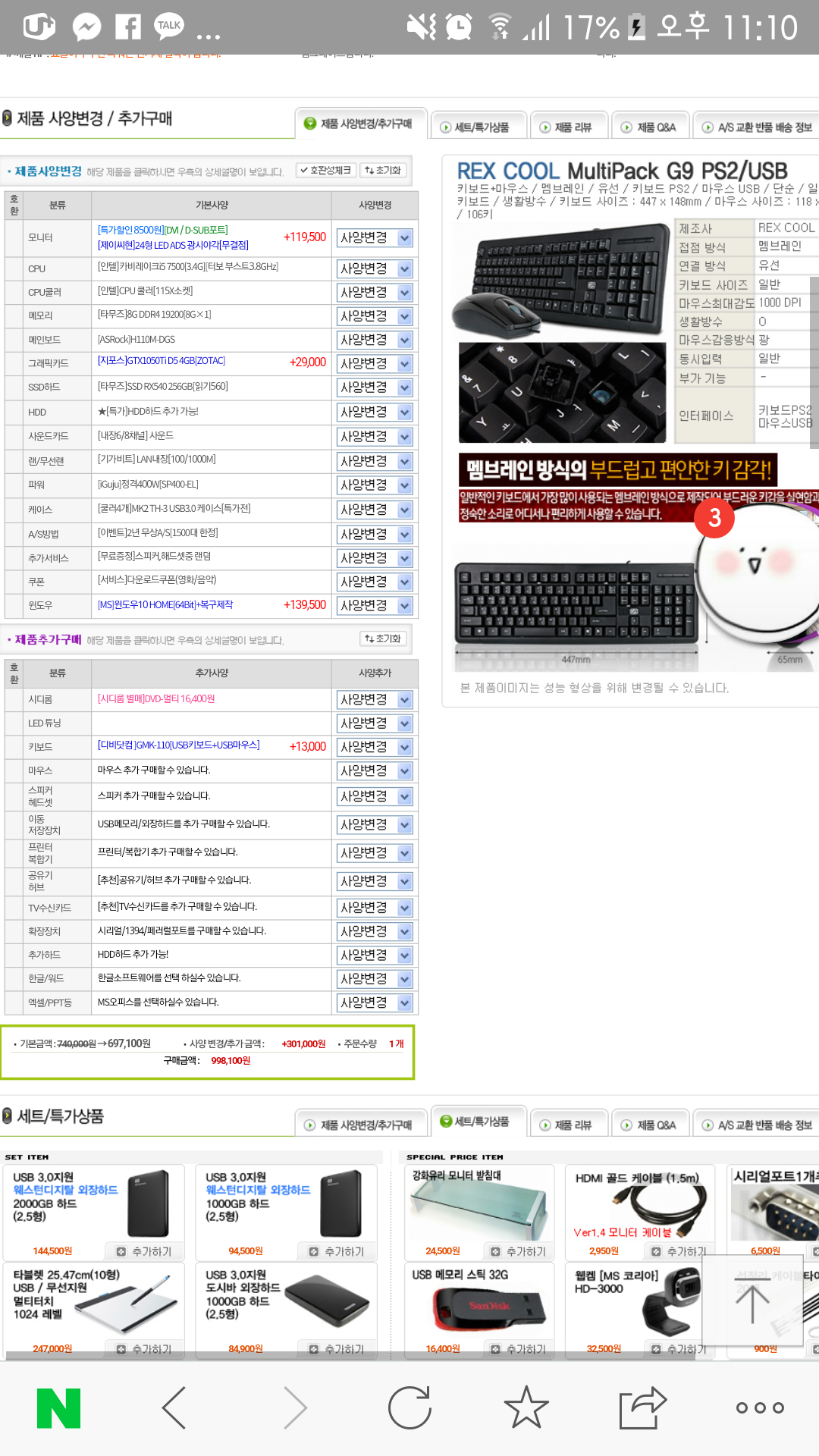Open the 시디롬 추가 dropdown

coord(375,699)
